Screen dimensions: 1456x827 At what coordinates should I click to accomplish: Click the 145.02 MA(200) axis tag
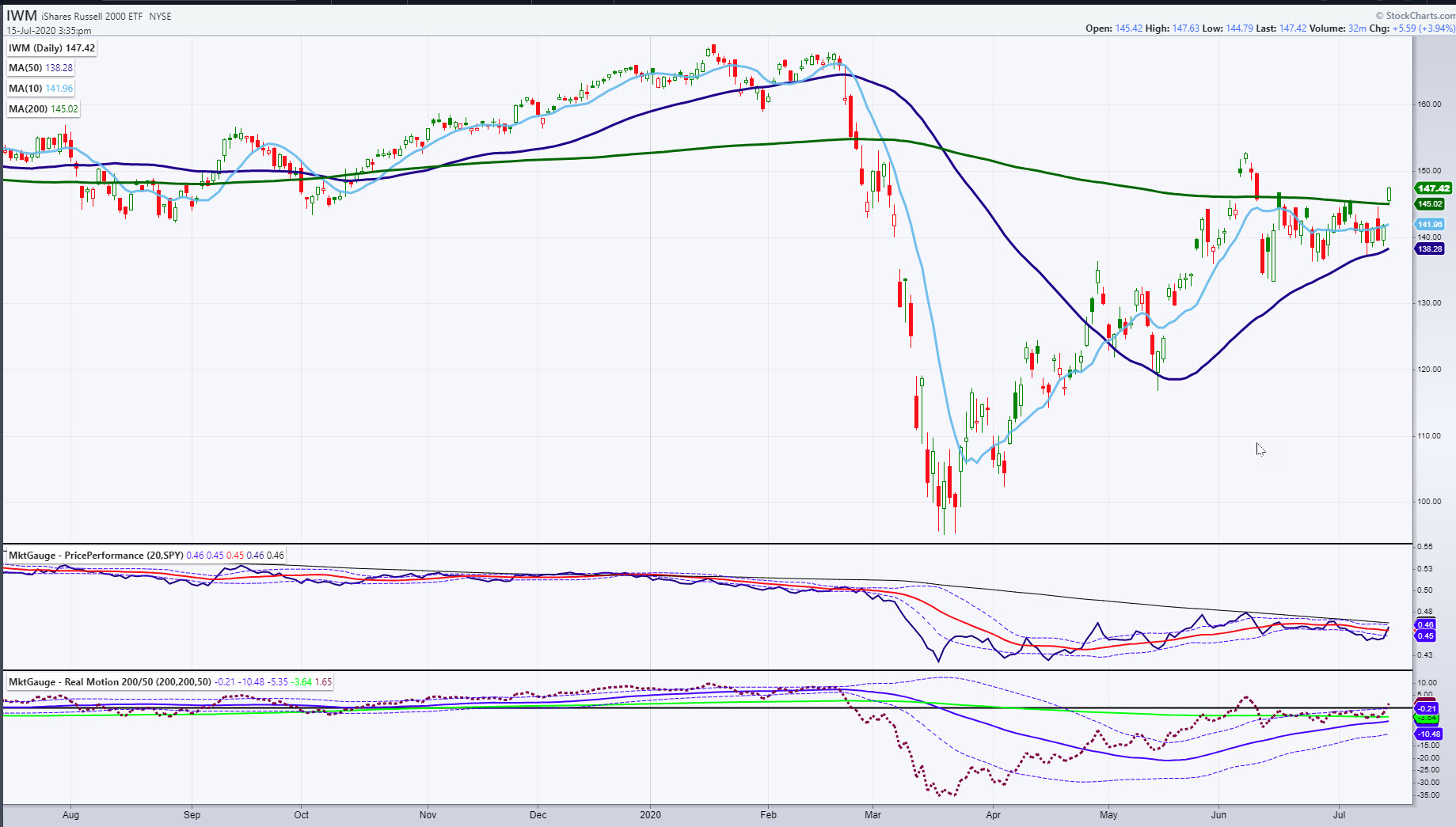(1429, 204)
